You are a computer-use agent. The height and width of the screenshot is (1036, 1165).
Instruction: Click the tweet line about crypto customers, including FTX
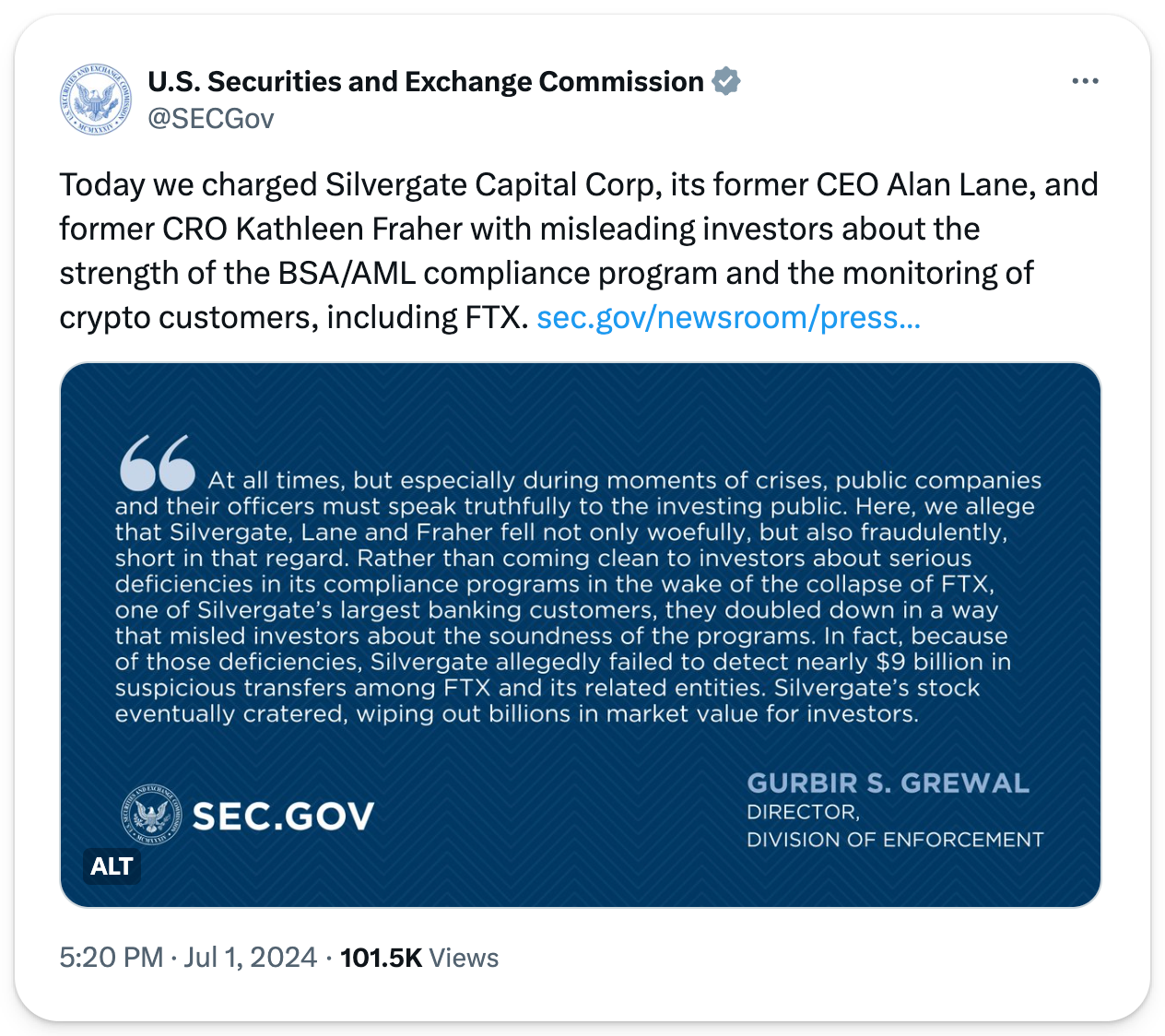coord(293,317)
